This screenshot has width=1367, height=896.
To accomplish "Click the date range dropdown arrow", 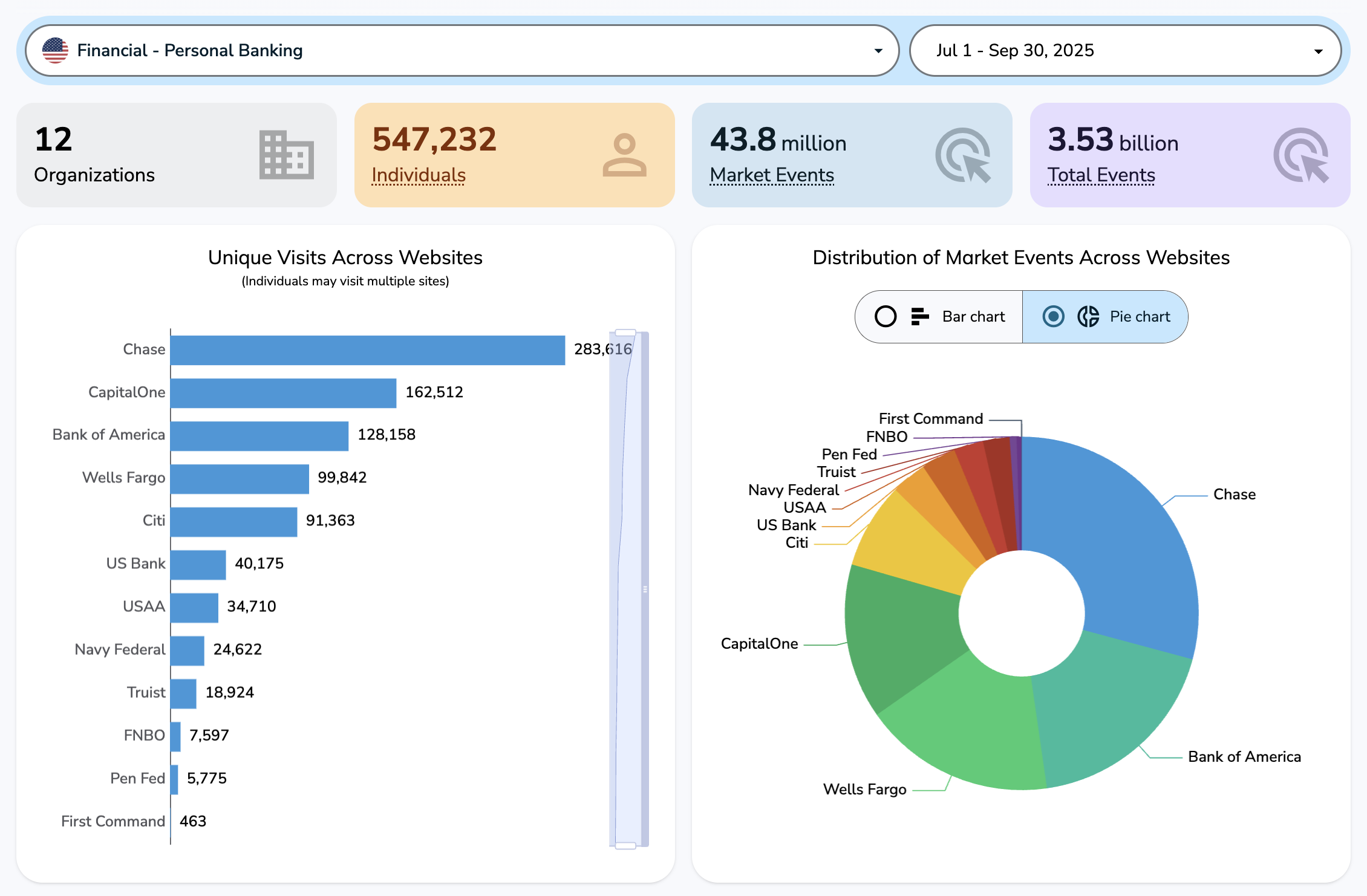I will (x=1318, y=51).
